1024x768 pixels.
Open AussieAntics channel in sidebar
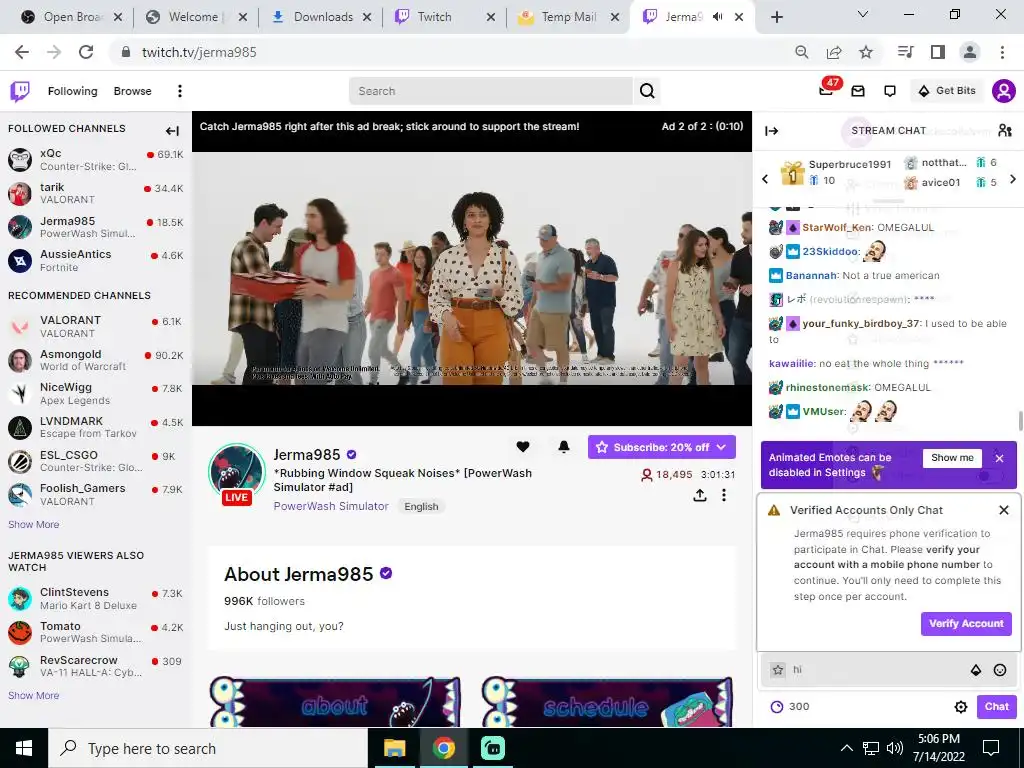pyautogui.click(x=95, y=260)
